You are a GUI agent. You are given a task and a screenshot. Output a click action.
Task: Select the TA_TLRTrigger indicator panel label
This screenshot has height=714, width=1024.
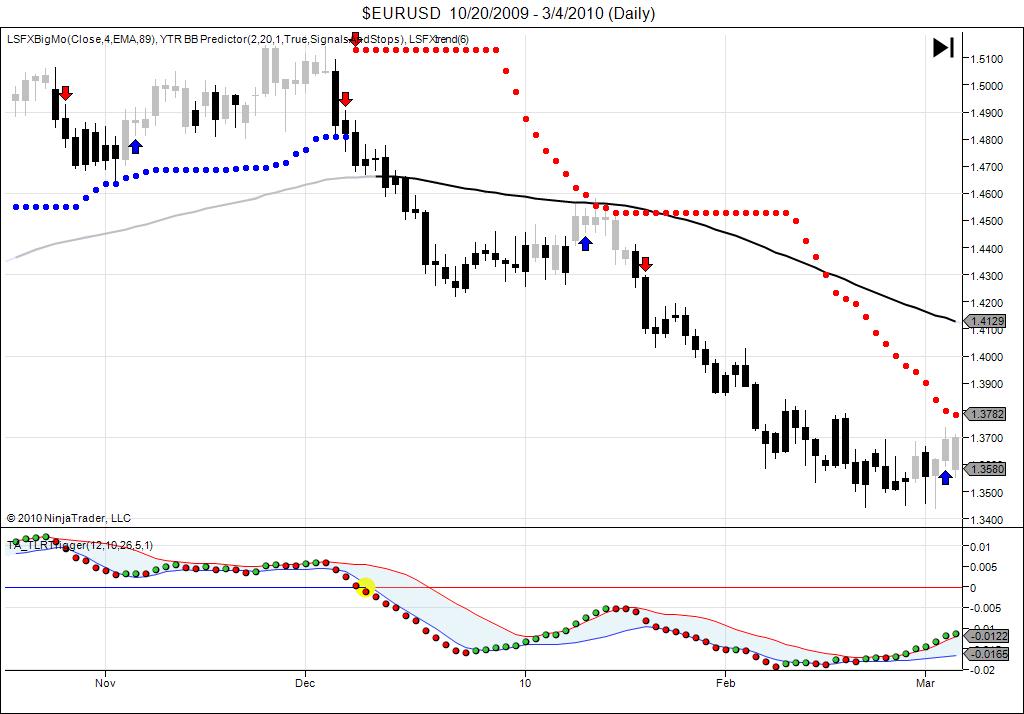point(80,545)
